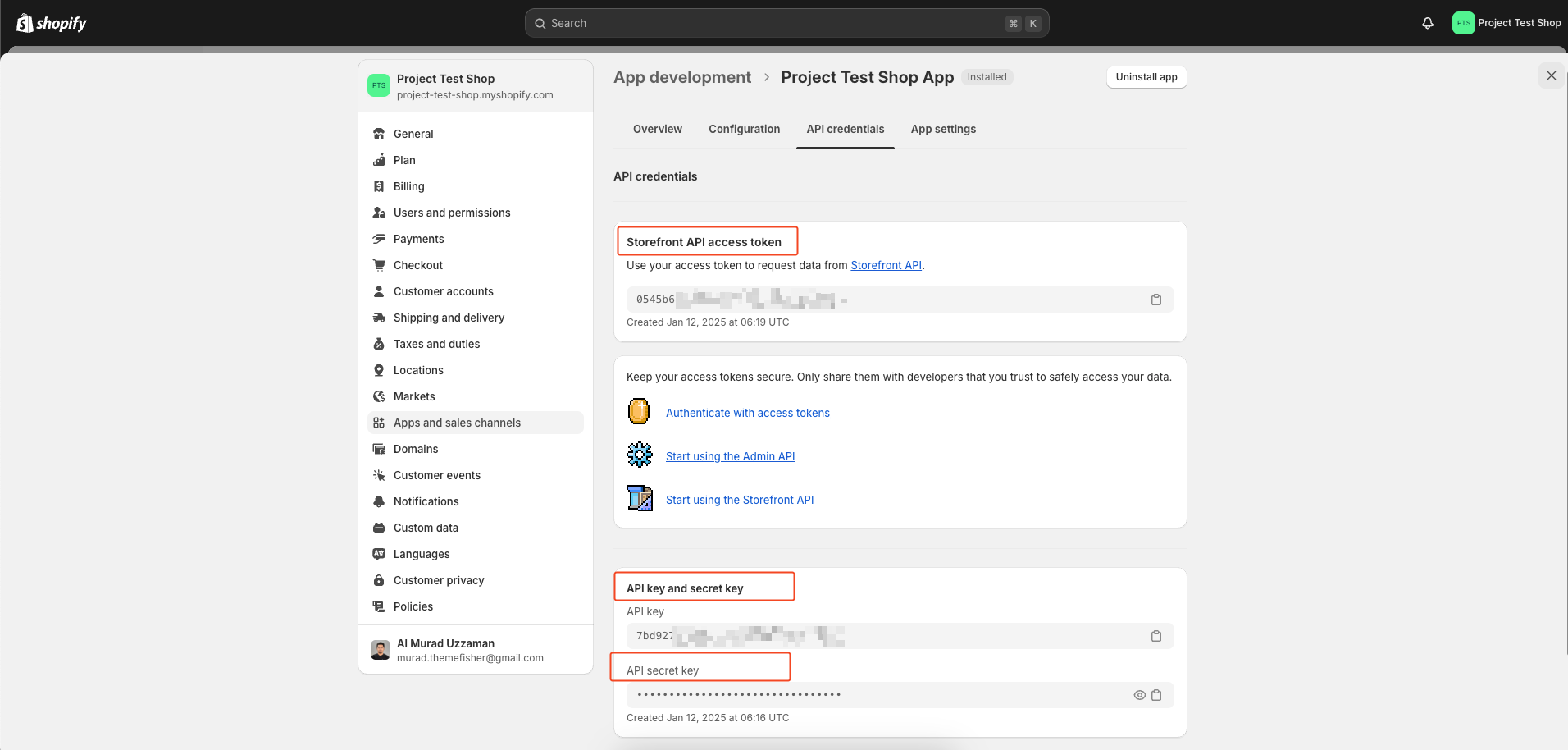The height and width of the screenshot is (750, 1568).
Task: Select Payments in the sidebar
Action: 476,239
